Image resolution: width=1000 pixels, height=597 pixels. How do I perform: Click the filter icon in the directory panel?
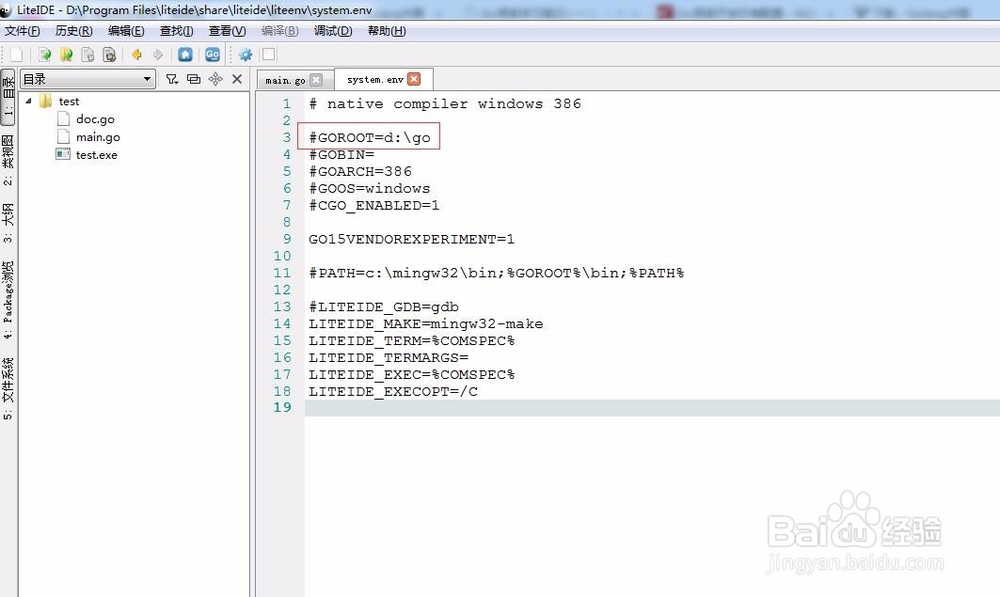click(x=174, y=78)
